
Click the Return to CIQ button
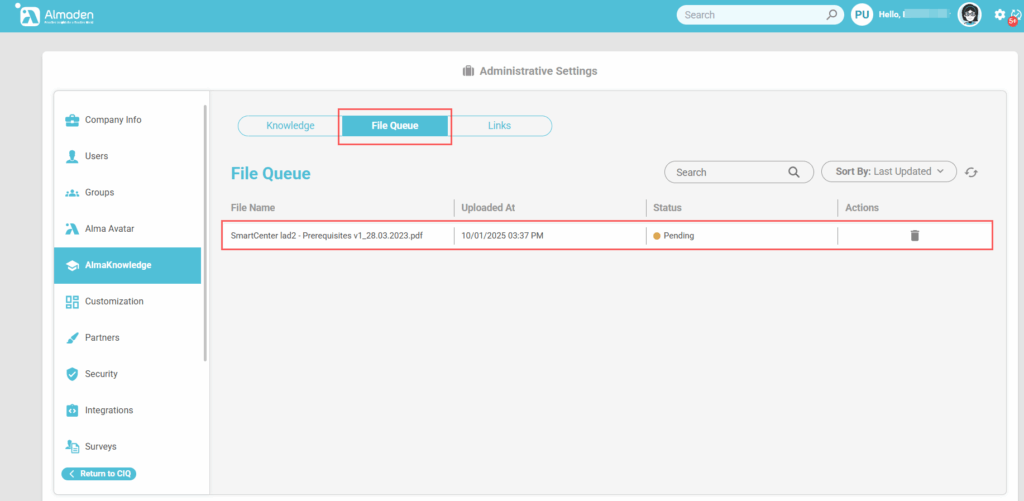[99, 473]
